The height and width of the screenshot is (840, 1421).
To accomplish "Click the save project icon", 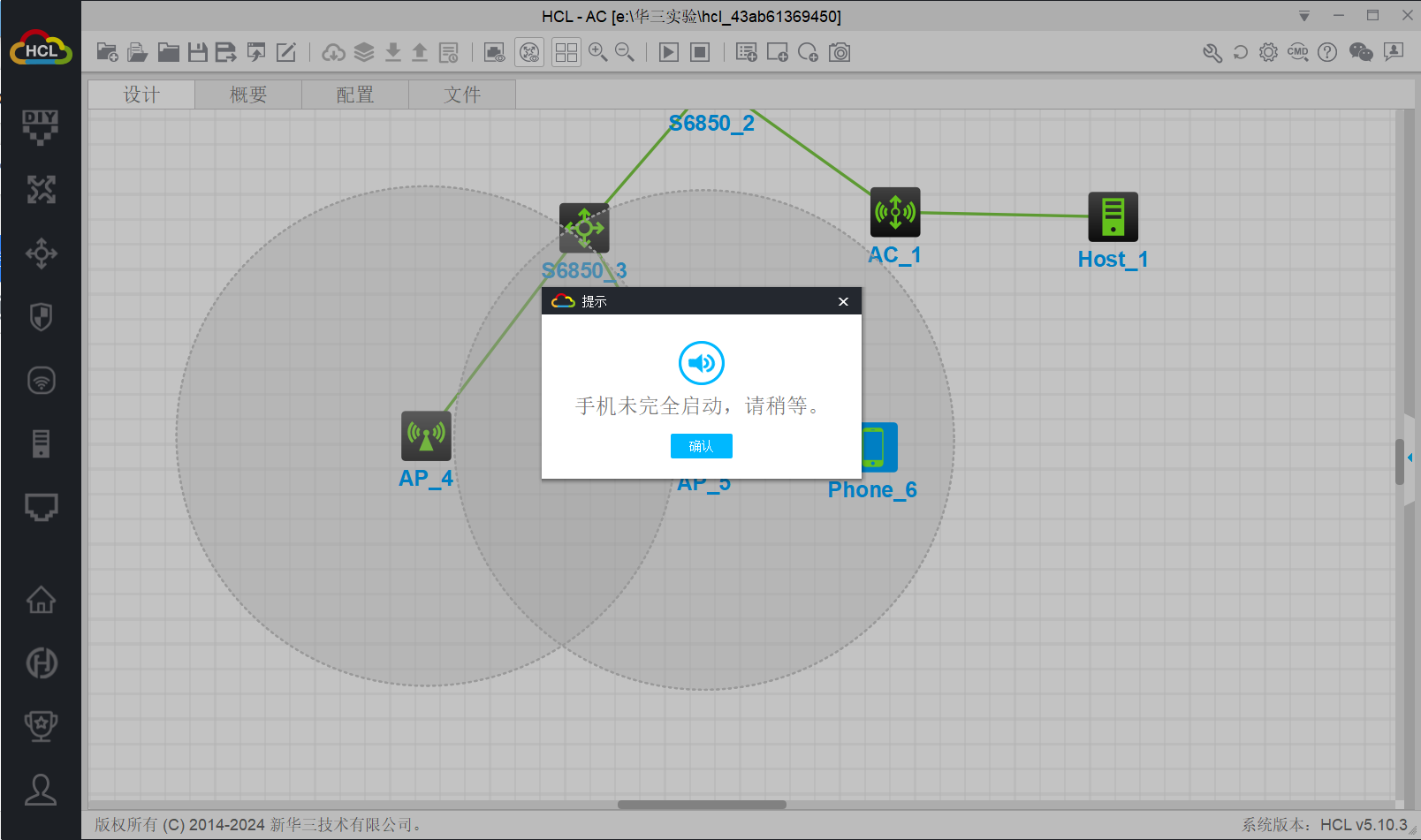I will point(198,53).
